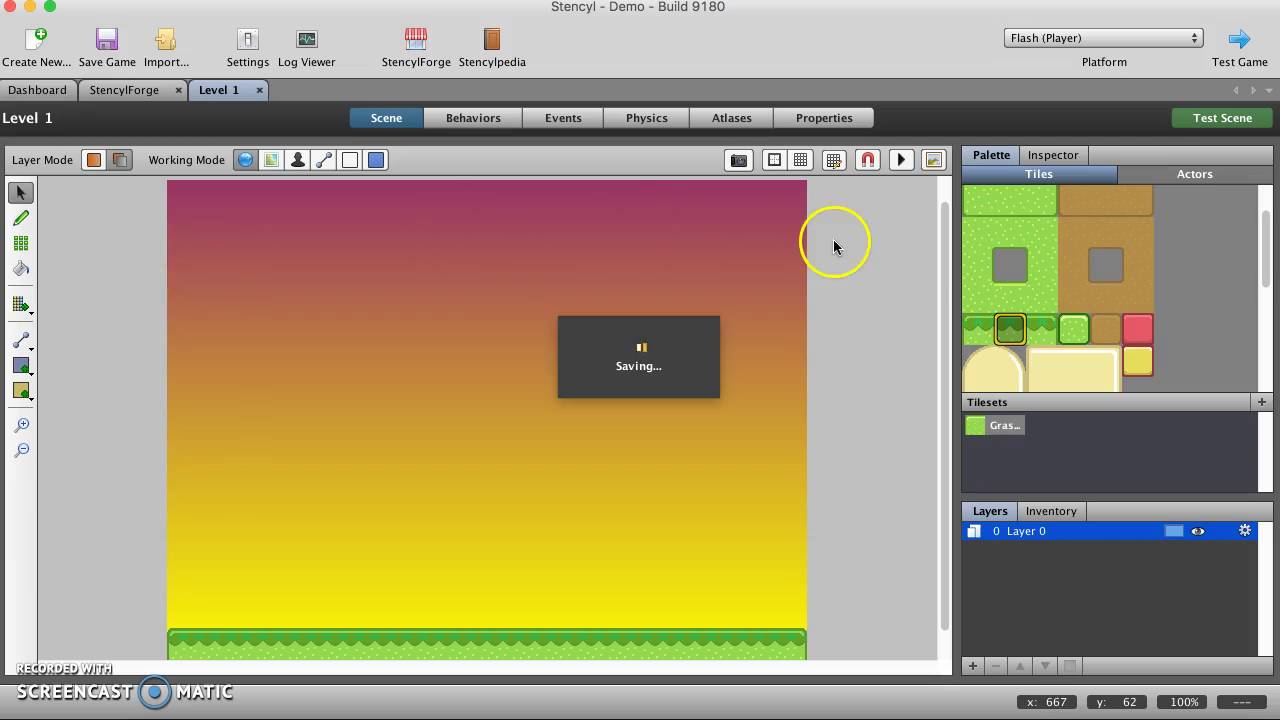Click the 100% zoom level field
The width and height of the screenshot is (1280, 720).
(1184, 702)
